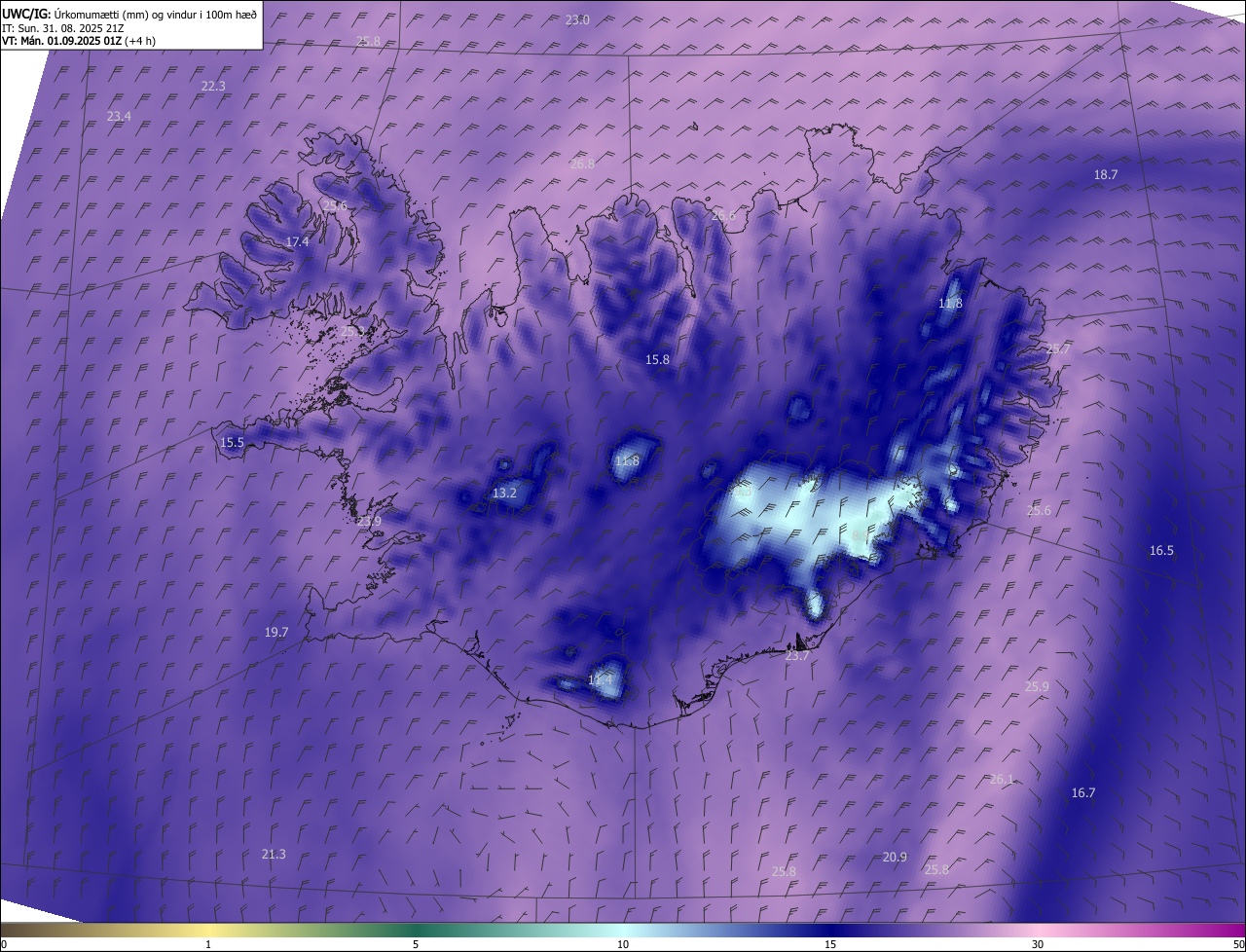
Task: Click the 23.9 value label
Action: (x=369, y=521)
